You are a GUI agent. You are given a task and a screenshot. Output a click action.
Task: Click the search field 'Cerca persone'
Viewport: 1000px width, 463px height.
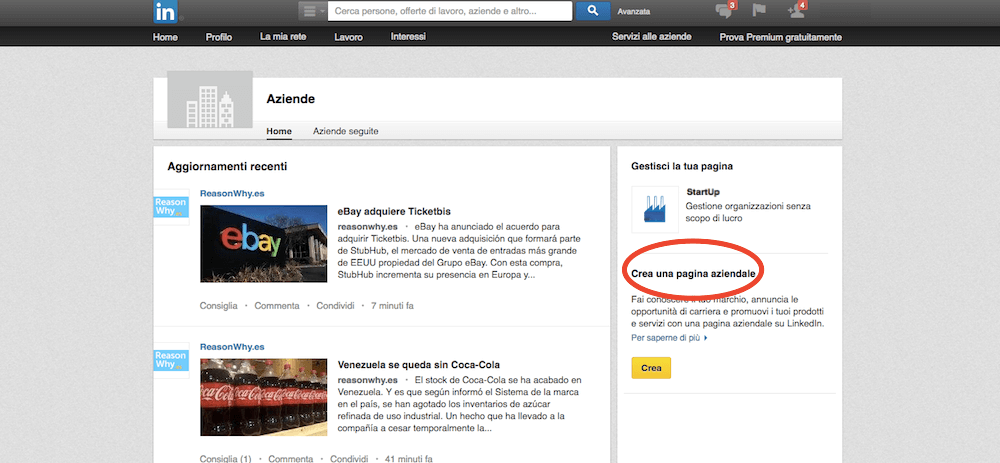pyautogui.click(x=450, y=11)
